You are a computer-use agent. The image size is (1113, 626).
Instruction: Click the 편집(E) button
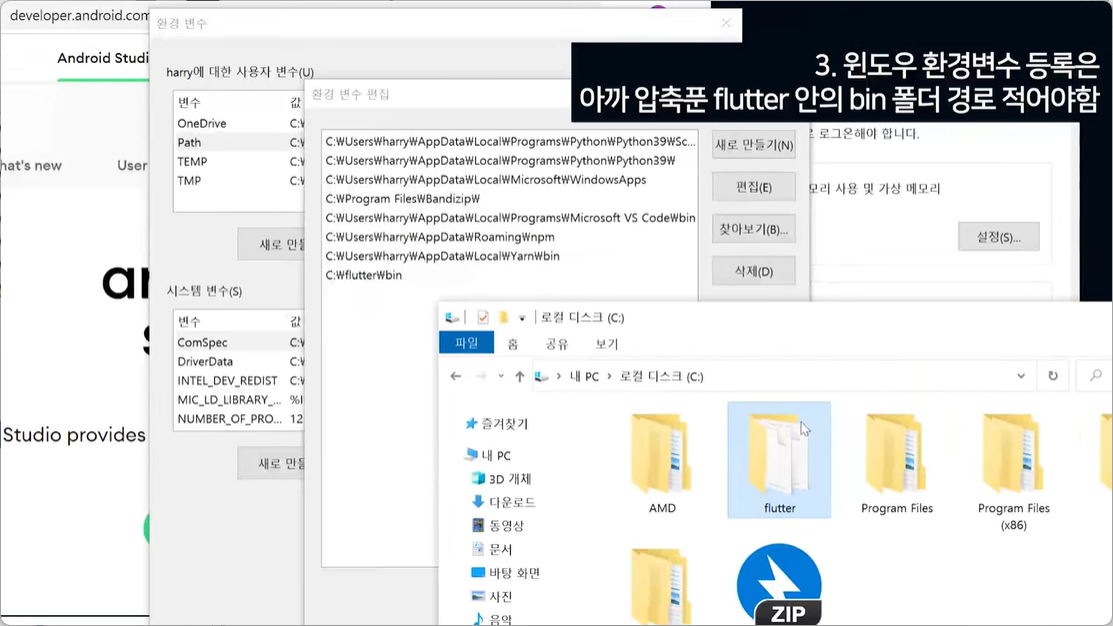[x=754, y=187]
